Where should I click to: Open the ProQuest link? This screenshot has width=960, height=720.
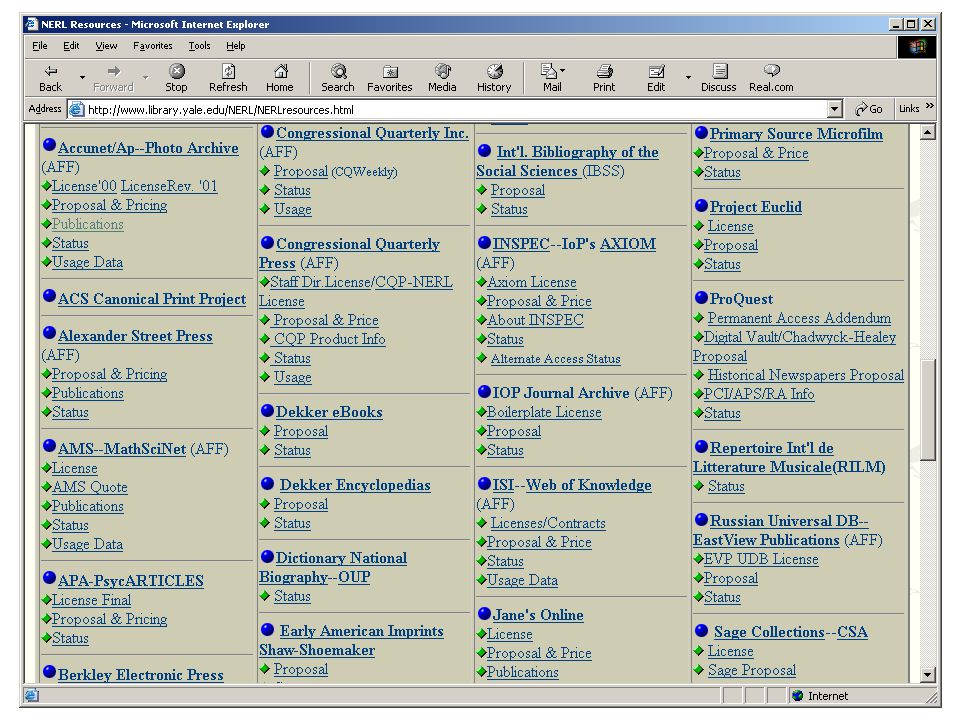pos(741,299)
